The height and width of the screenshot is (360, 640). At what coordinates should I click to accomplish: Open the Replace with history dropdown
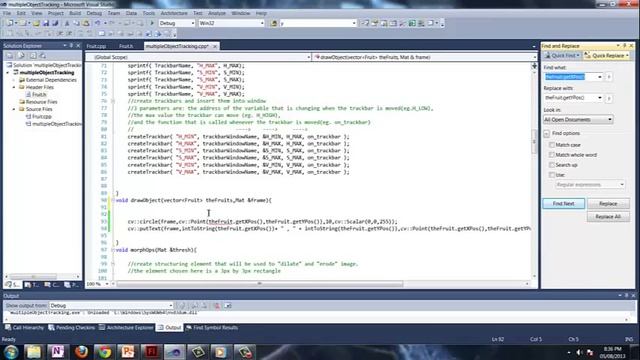tap(600, 98)
